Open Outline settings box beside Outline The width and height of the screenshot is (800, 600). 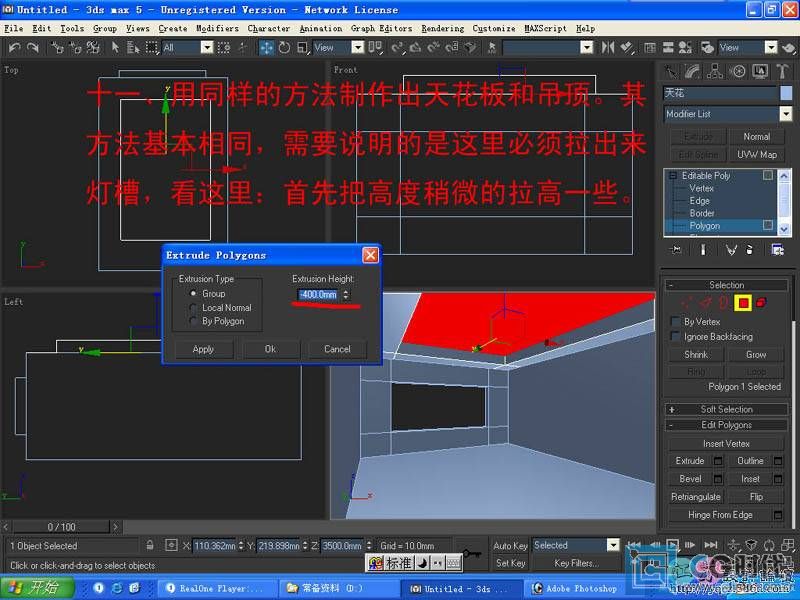click(x=778, y=461)
